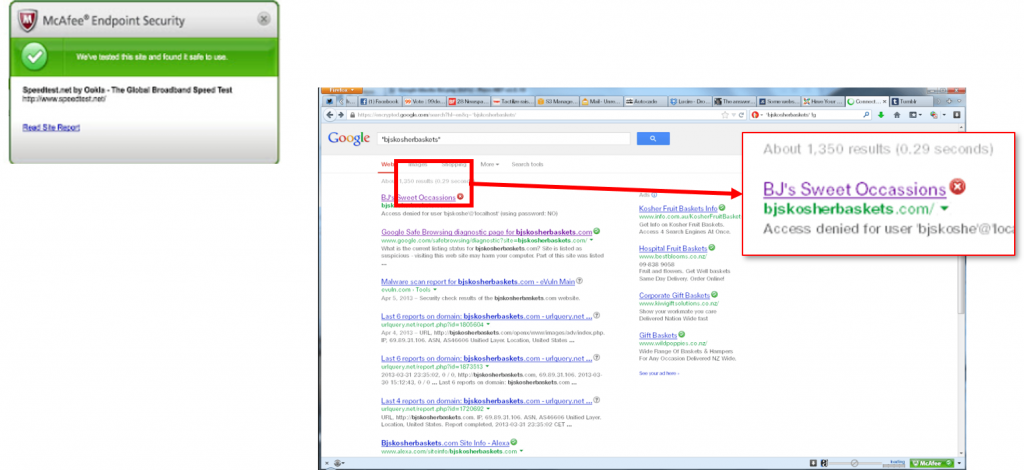Switch to the Autocode browser tab
The height and width of the screenshot is (470, 1024).
(x=645, y=102)
